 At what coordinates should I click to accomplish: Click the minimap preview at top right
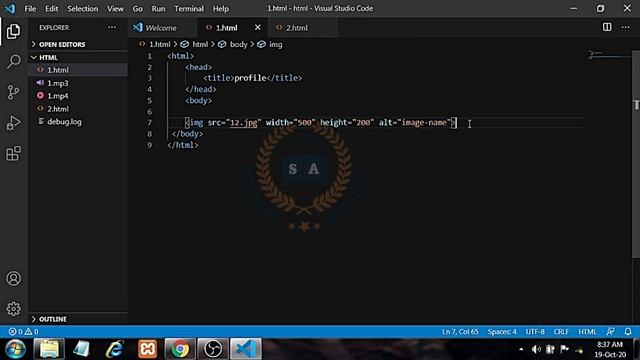coord(610,54)
